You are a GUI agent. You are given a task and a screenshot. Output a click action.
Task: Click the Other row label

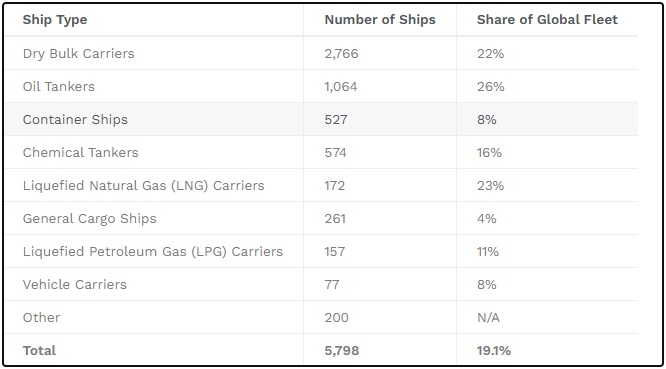(x=42, y=318)
